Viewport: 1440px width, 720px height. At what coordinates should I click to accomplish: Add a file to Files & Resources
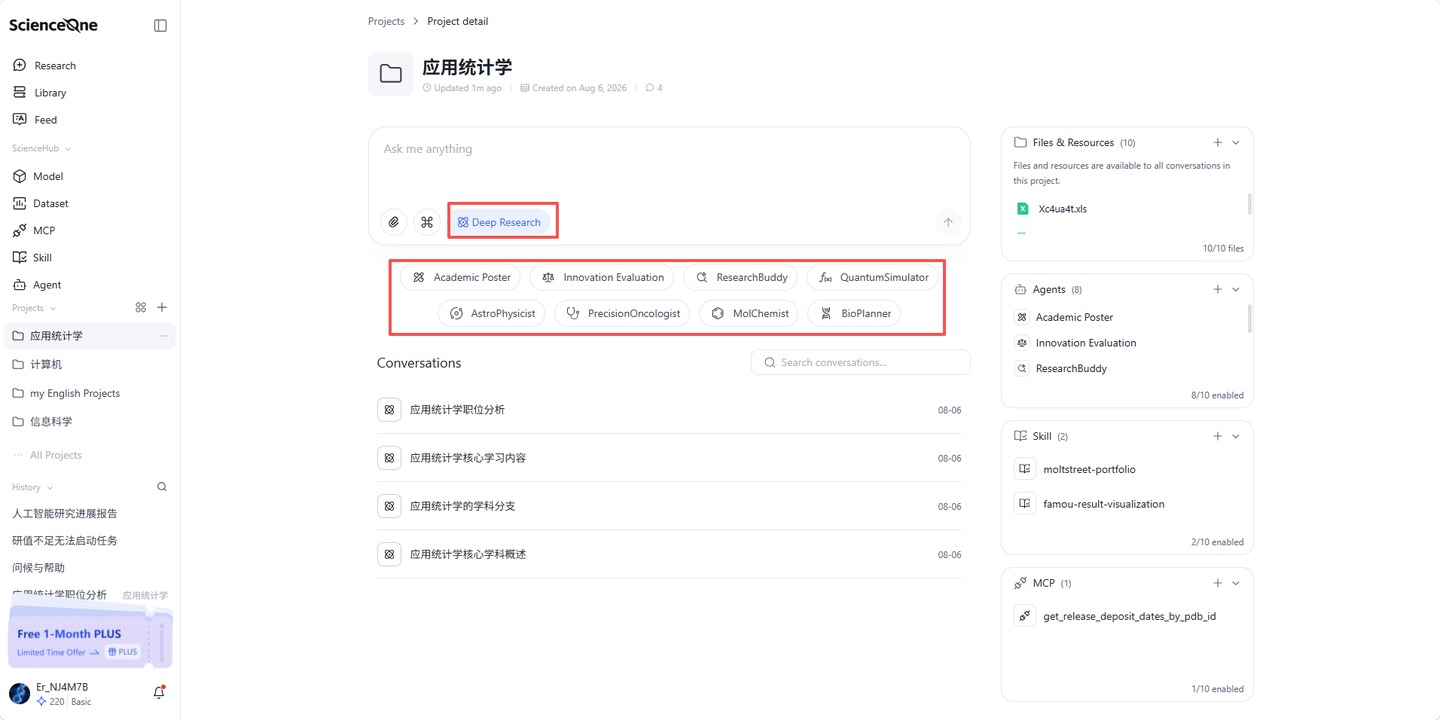click(x=1217, y=143)
